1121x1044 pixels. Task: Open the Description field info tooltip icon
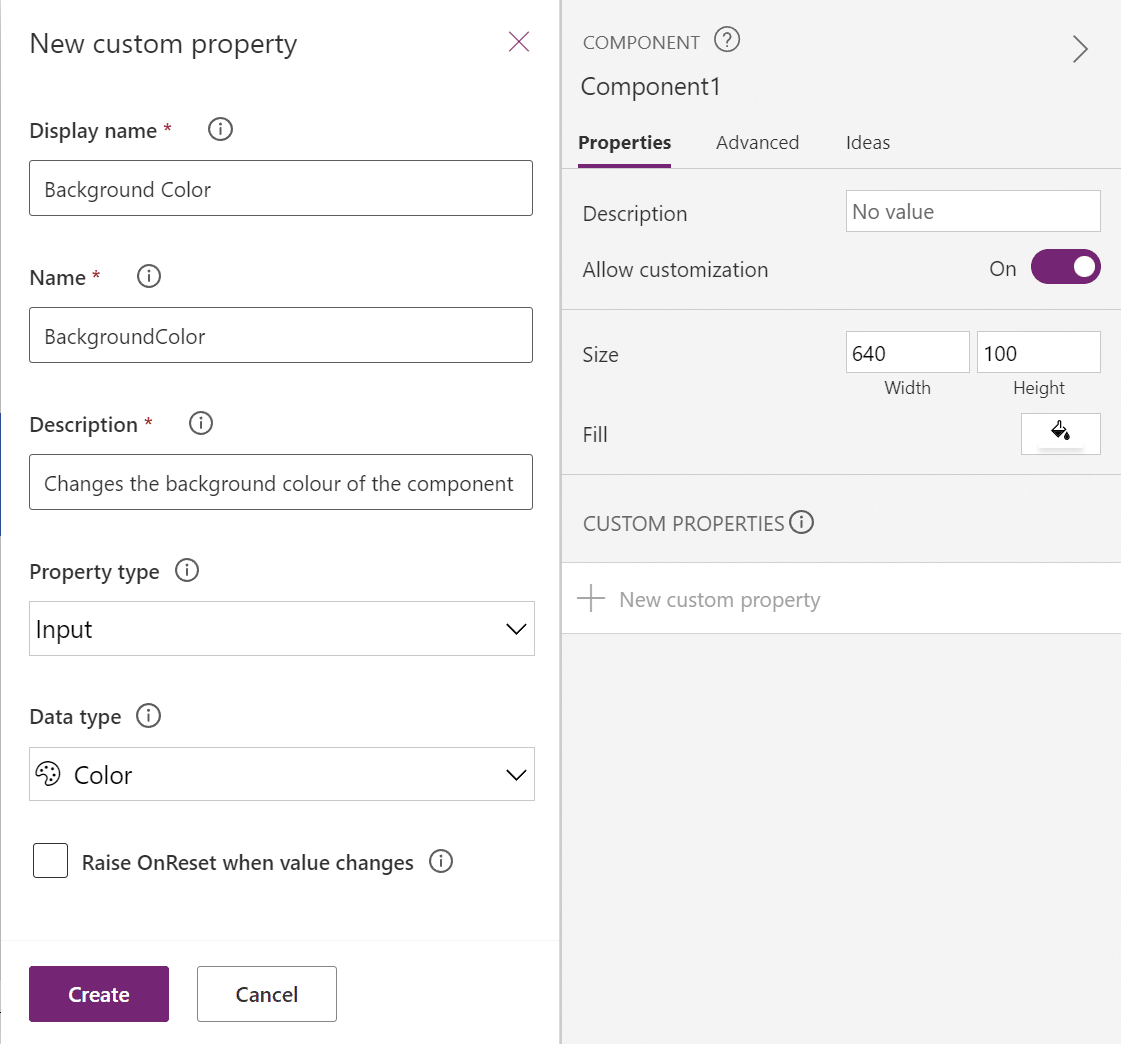pyautogui.click(x=200, y=423)
